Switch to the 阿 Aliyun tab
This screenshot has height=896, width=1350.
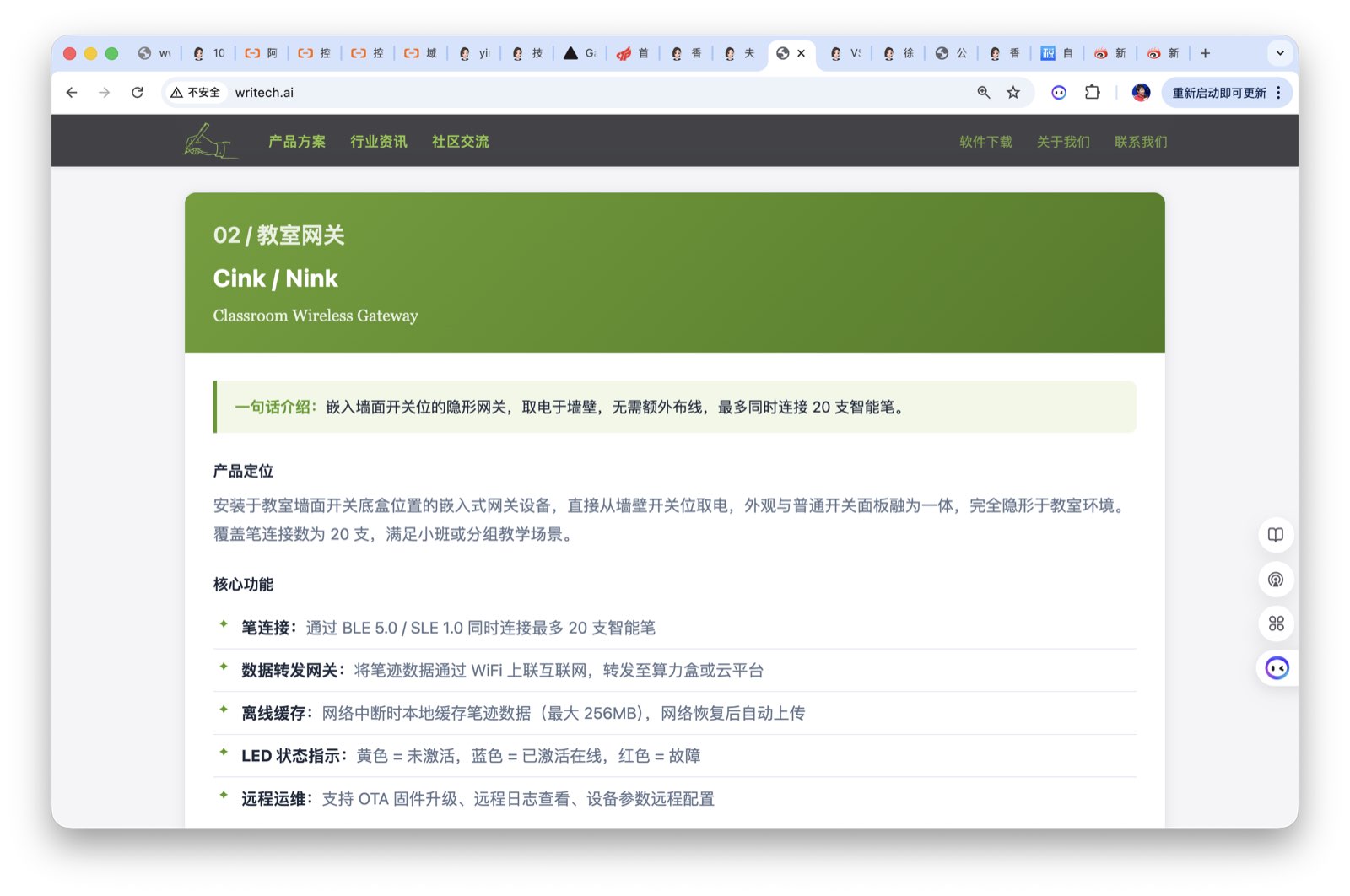(x=262, y=53)
